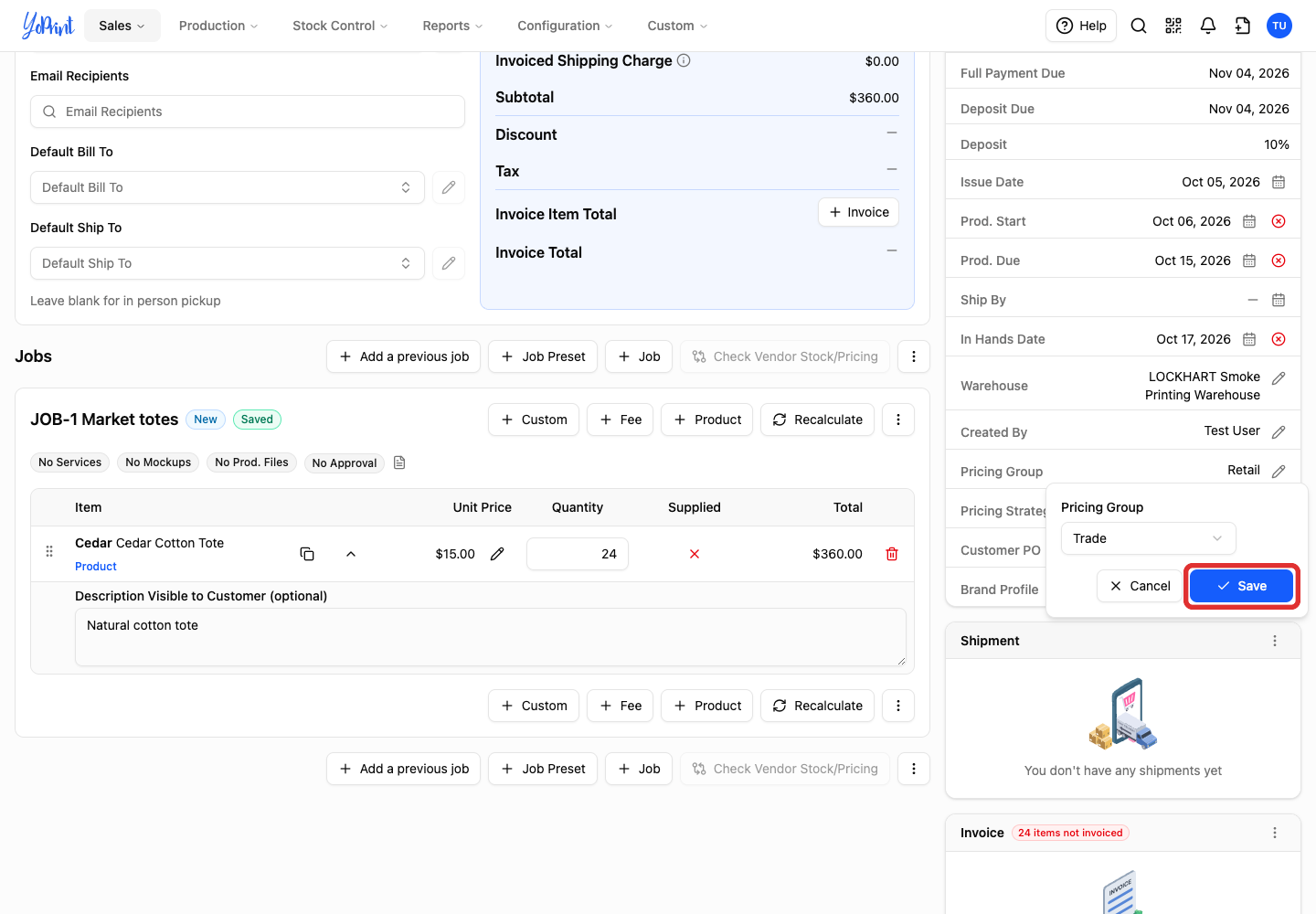Open the JOB-1 header more options menu

898,420
